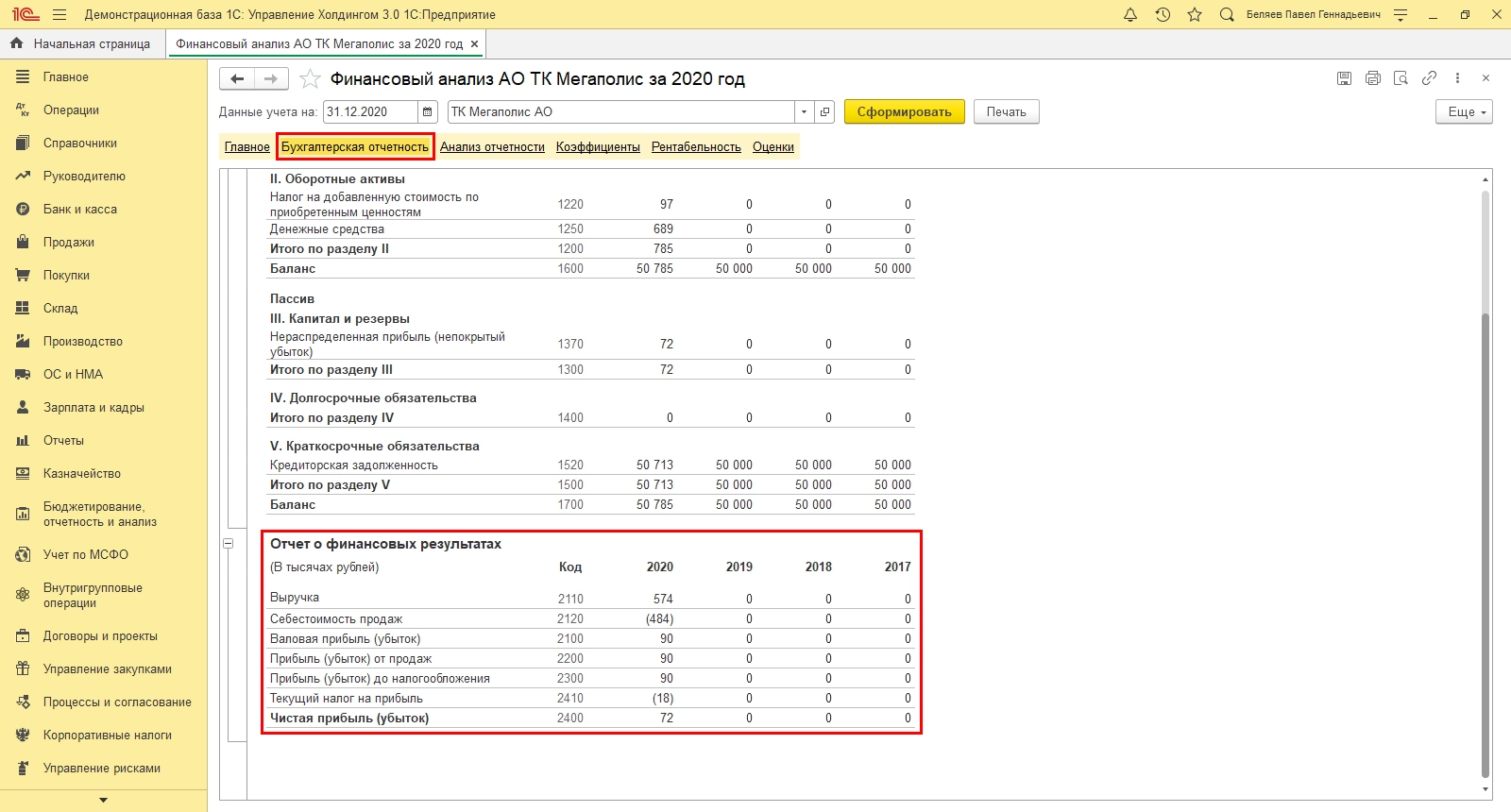Screen dimensions: 1511x812
Task: Open the Еще dropdown menu
Action: click(x=1464, y=112)
